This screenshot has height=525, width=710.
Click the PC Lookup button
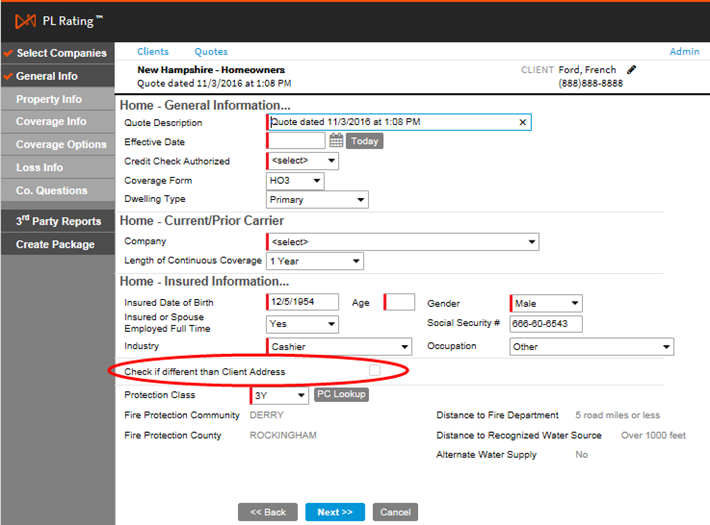pos(342,394)
